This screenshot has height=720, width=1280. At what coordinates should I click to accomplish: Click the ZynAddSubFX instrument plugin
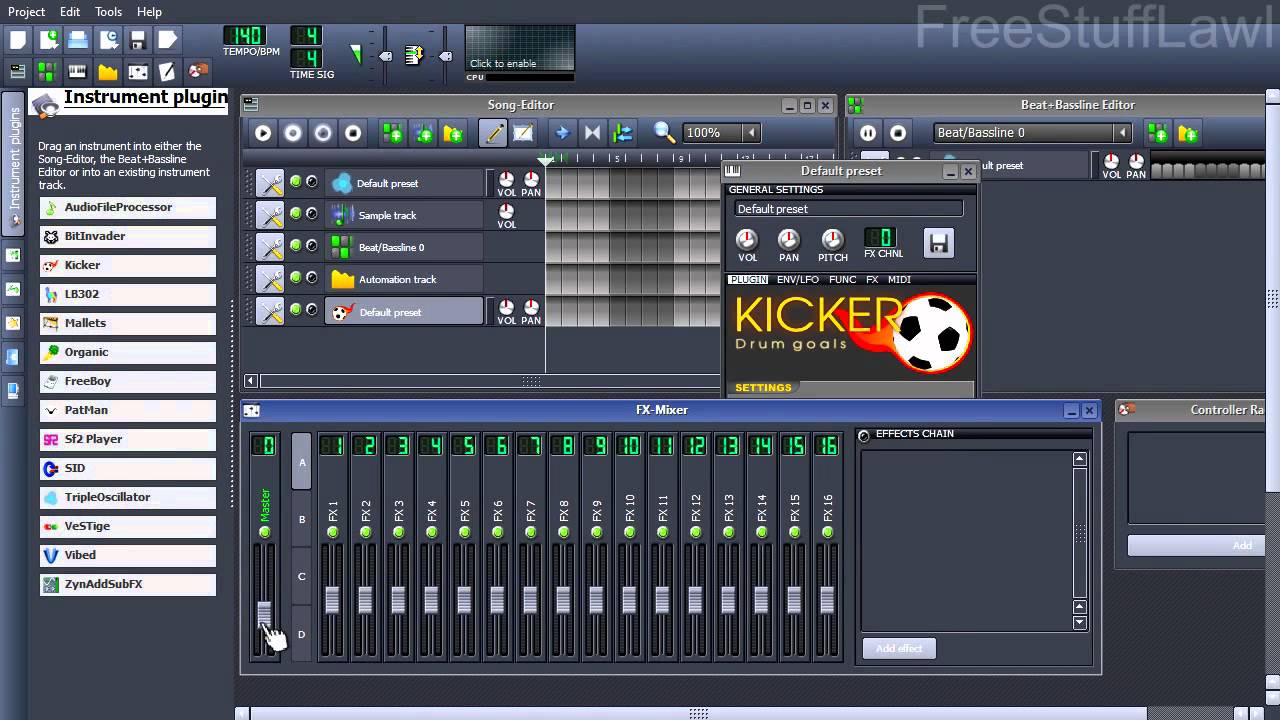128,584
